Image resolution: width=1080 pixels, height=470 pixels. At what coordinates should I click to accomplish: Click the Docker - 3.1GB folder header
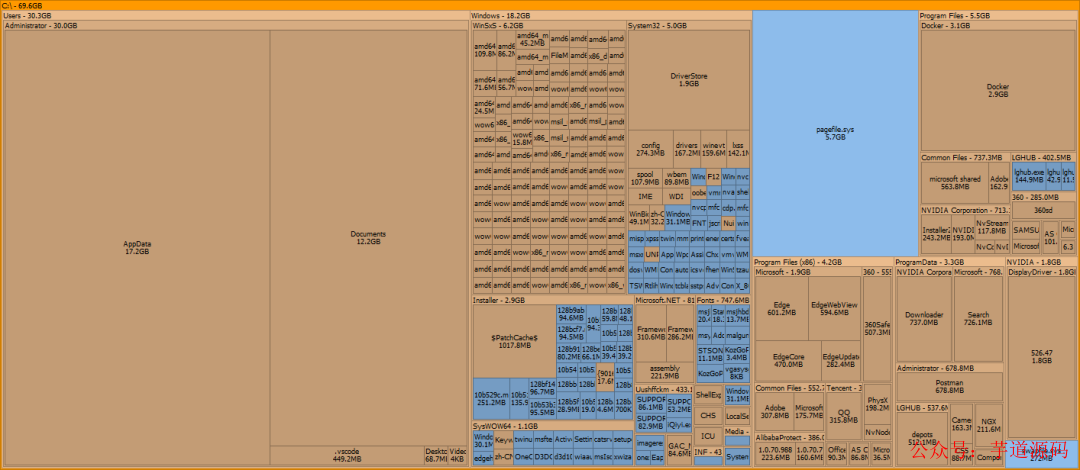(999, 25)
